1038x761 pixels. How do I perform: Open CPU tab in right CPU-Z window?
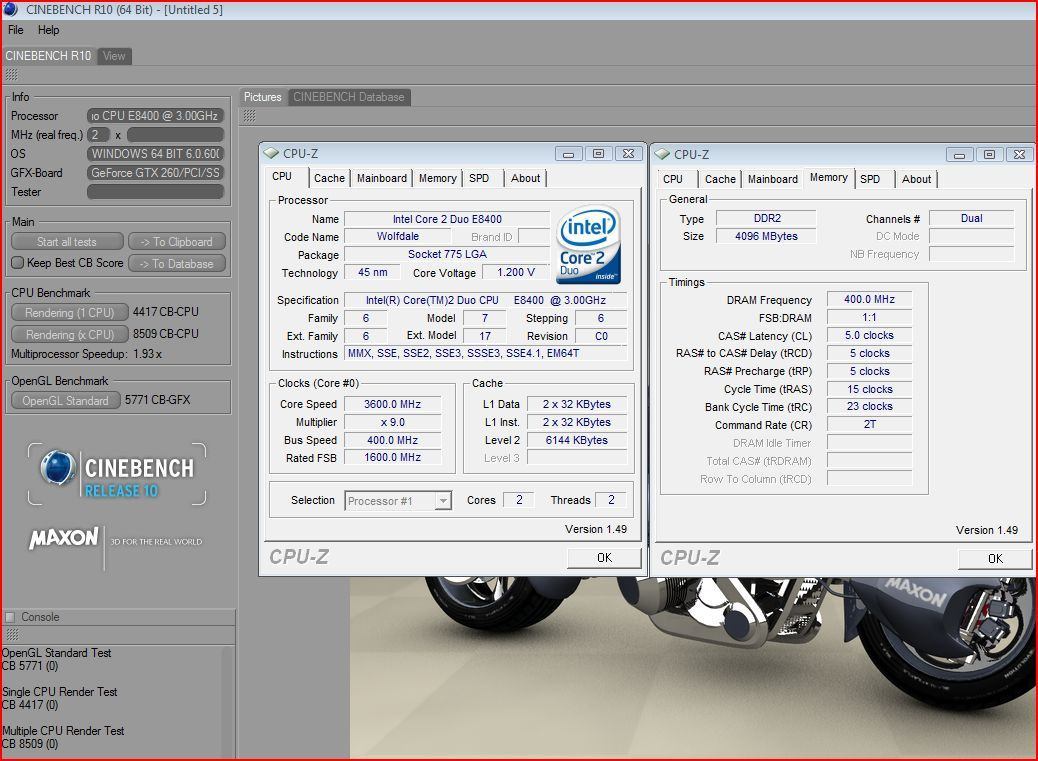[x=673, y=179]
